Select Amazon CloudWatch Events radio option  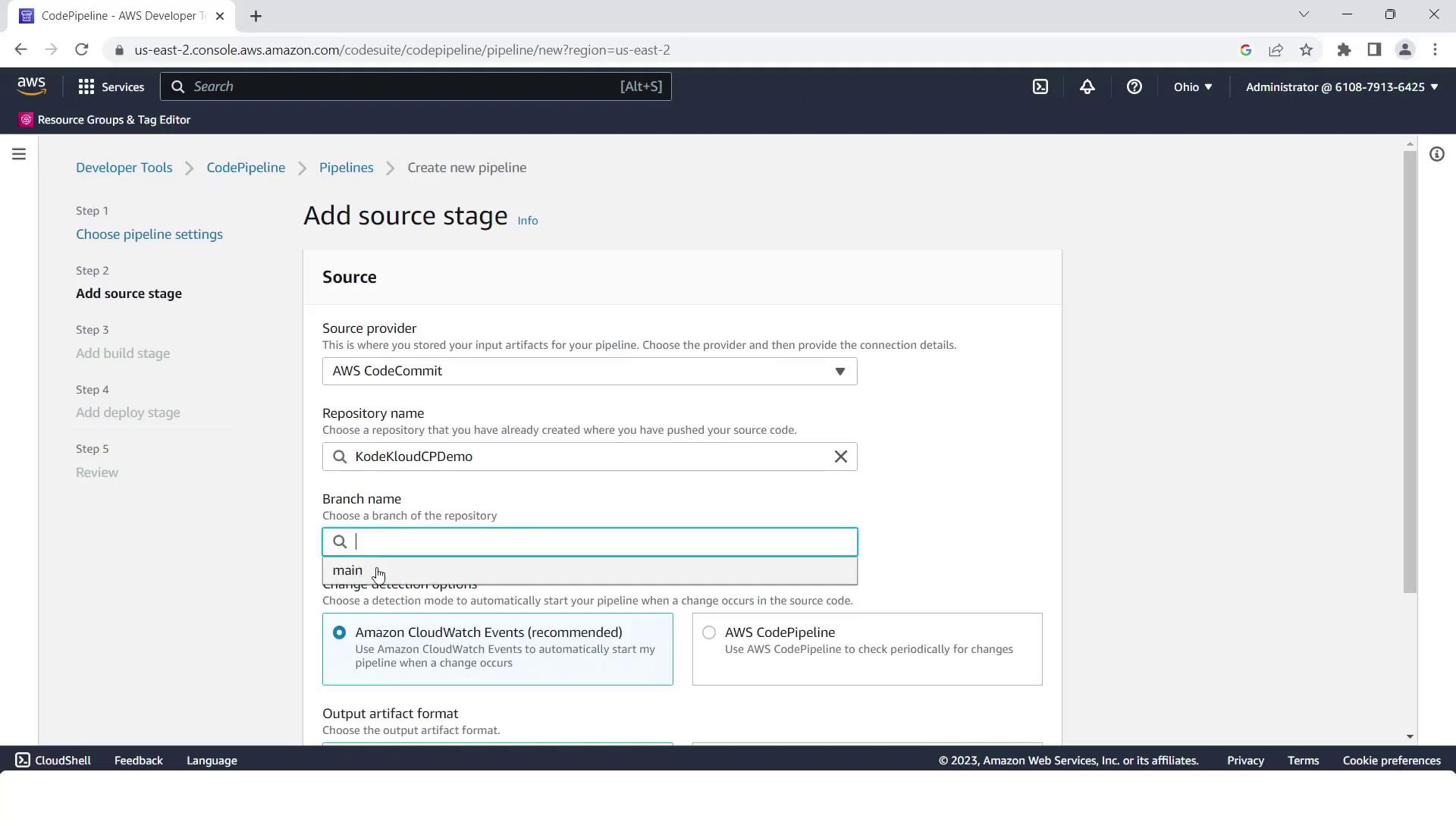(x=339, y=632)
